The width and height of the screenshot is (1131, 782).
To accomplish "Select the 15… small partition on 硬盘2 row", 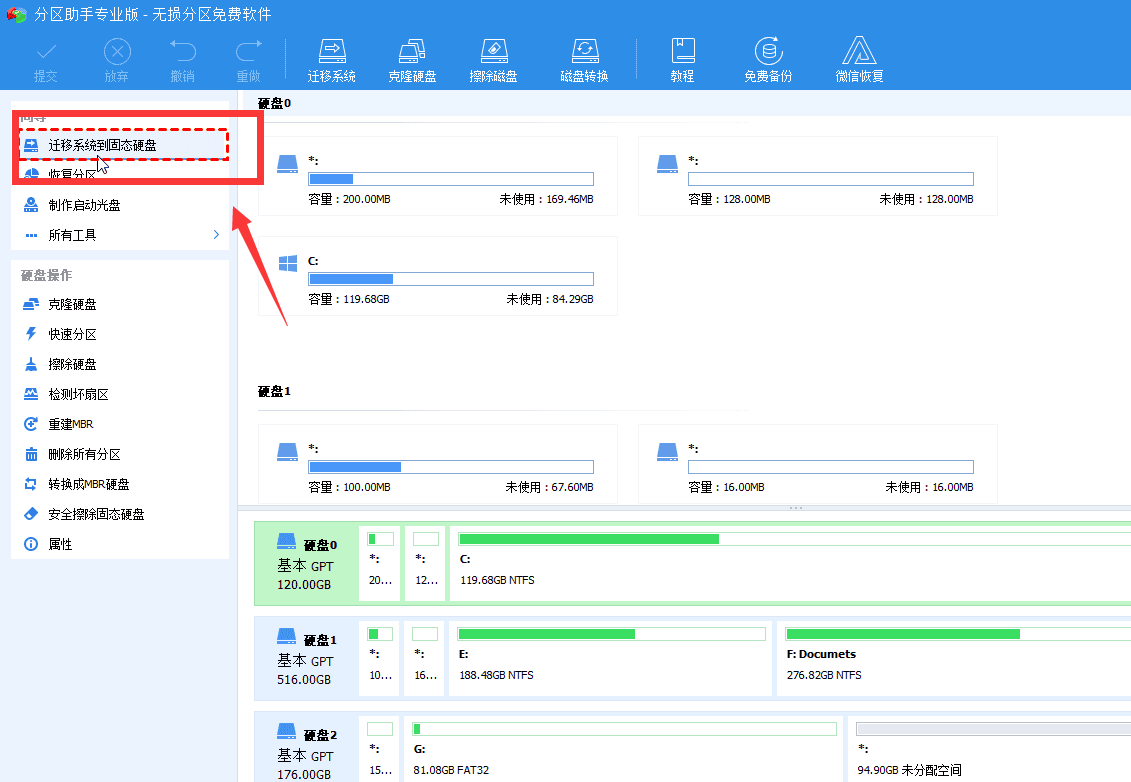I will pyautogui.click(x=379, y=749).
